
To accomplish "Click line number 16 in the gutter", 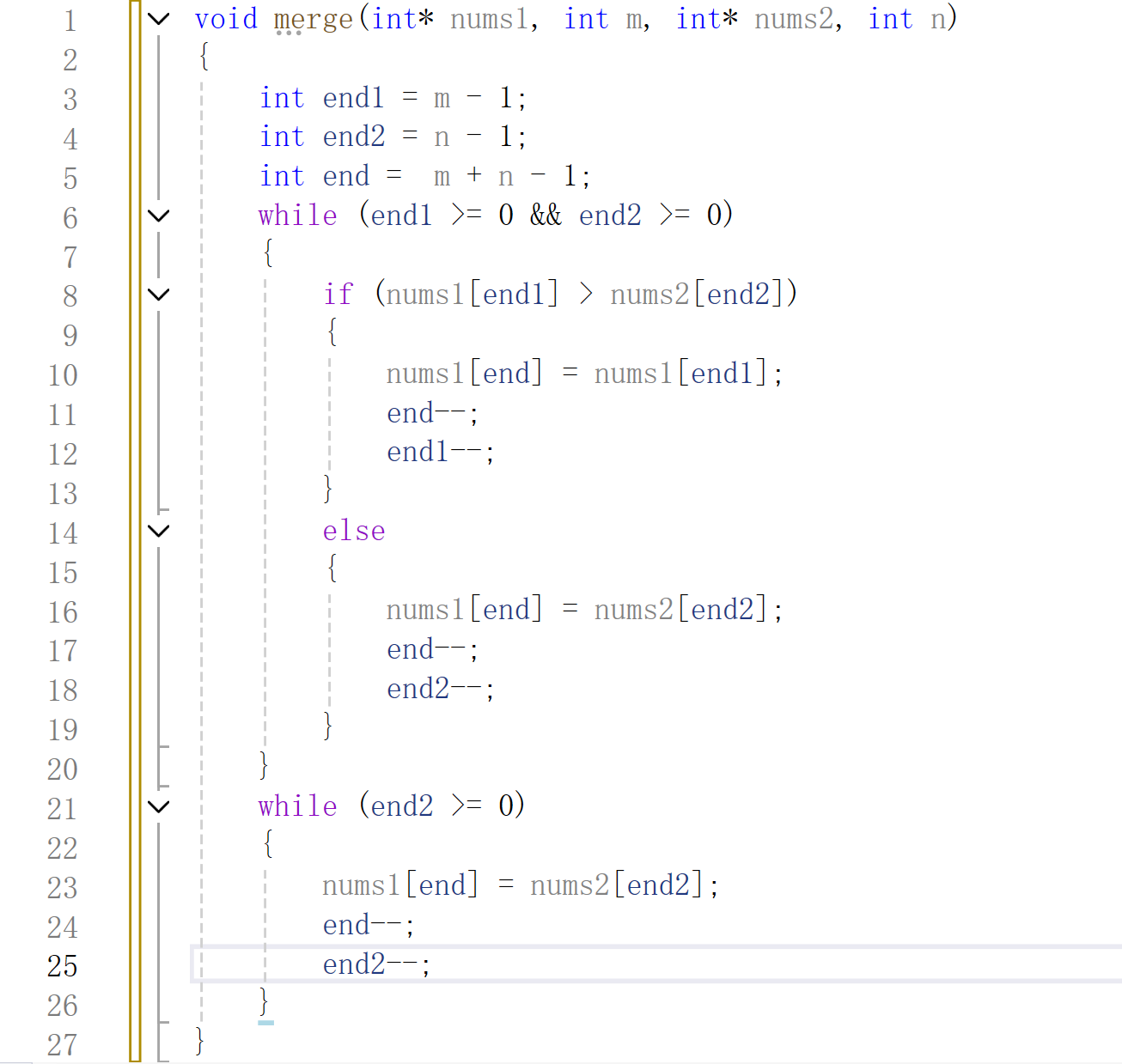I will point(63,612).
